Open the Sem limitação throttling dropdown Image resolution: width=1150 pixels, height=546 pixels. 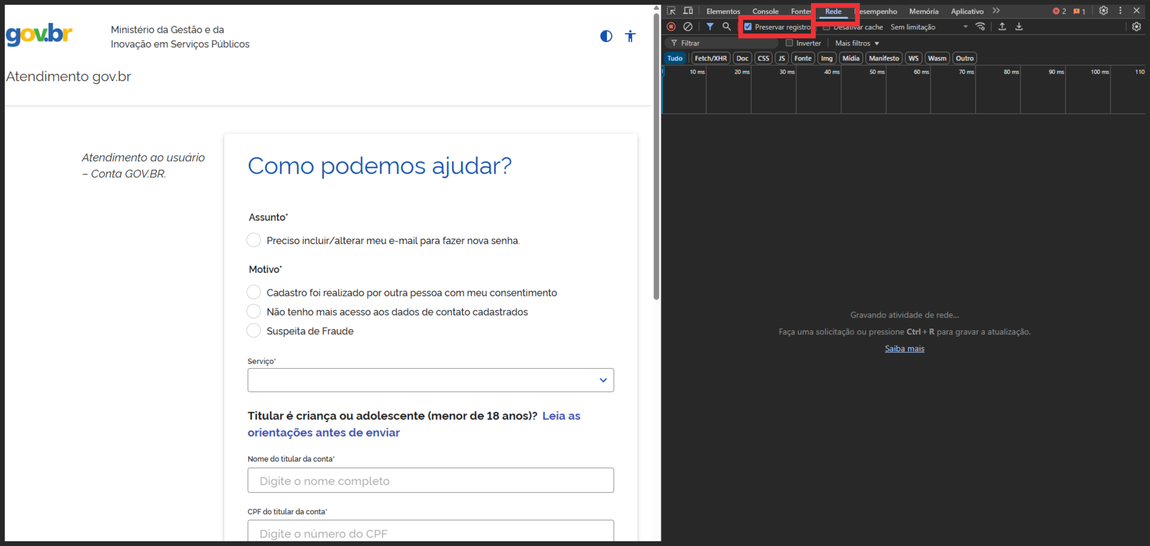(929, 27)
